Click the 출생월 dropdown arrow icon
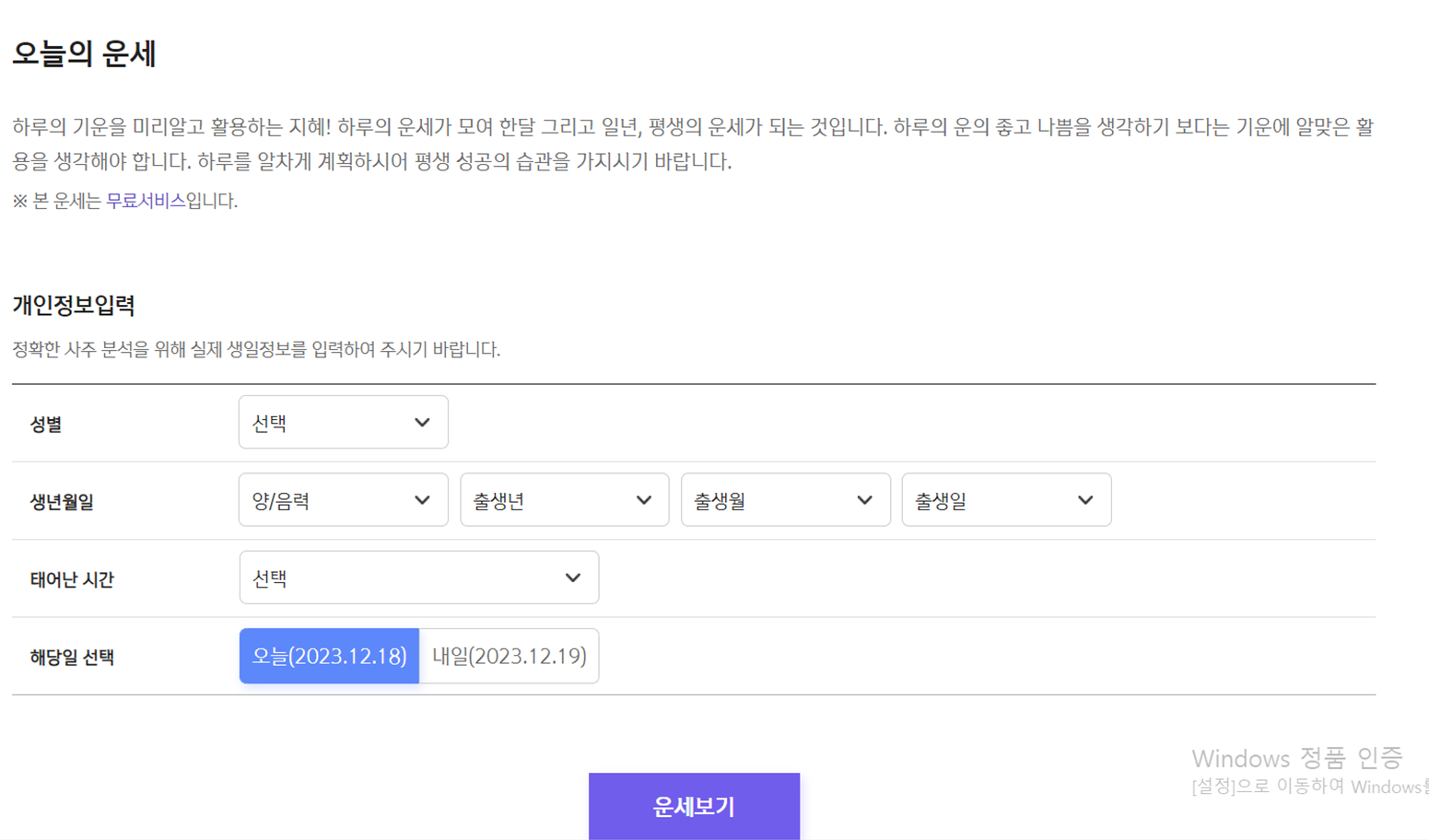 tap(864, 499)
